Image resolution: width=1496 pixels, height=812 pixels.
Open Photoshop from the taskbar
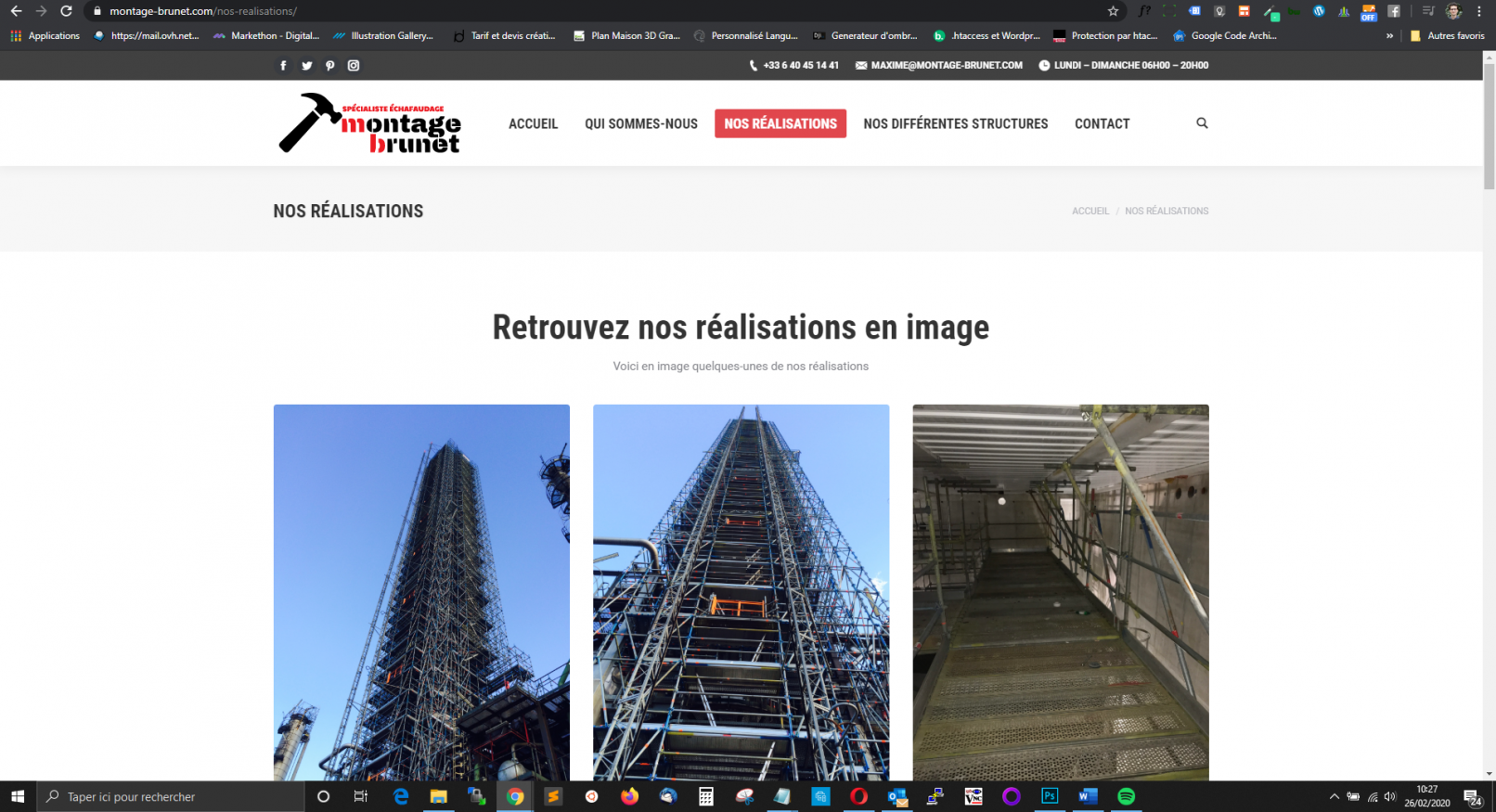(x=1050, y=796)
